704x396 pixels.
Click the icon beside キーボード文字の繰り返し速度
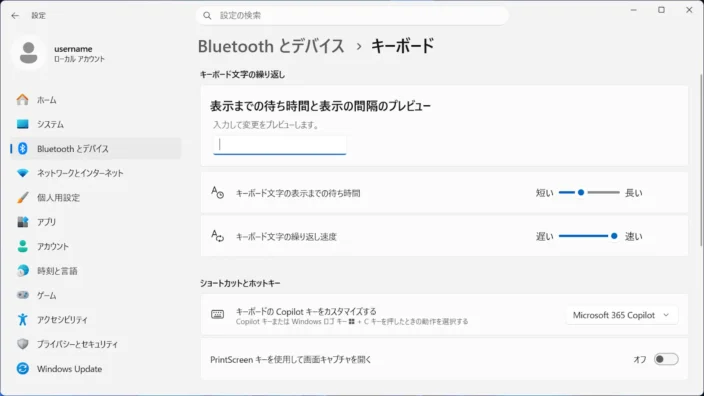point(217,236)
